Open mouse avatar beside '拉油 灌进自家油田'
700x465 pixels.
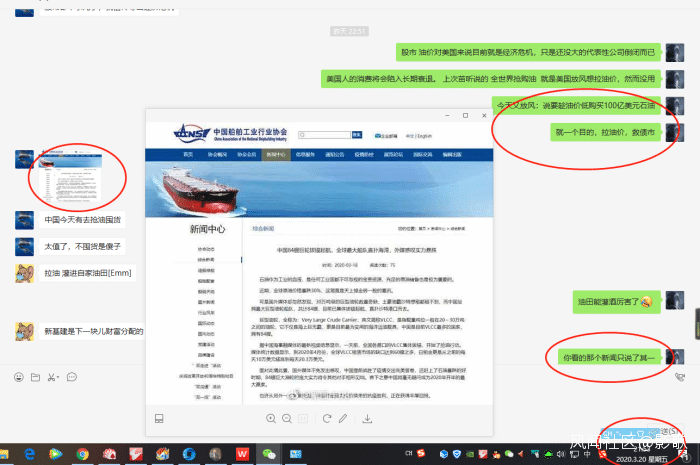point(24,274)
